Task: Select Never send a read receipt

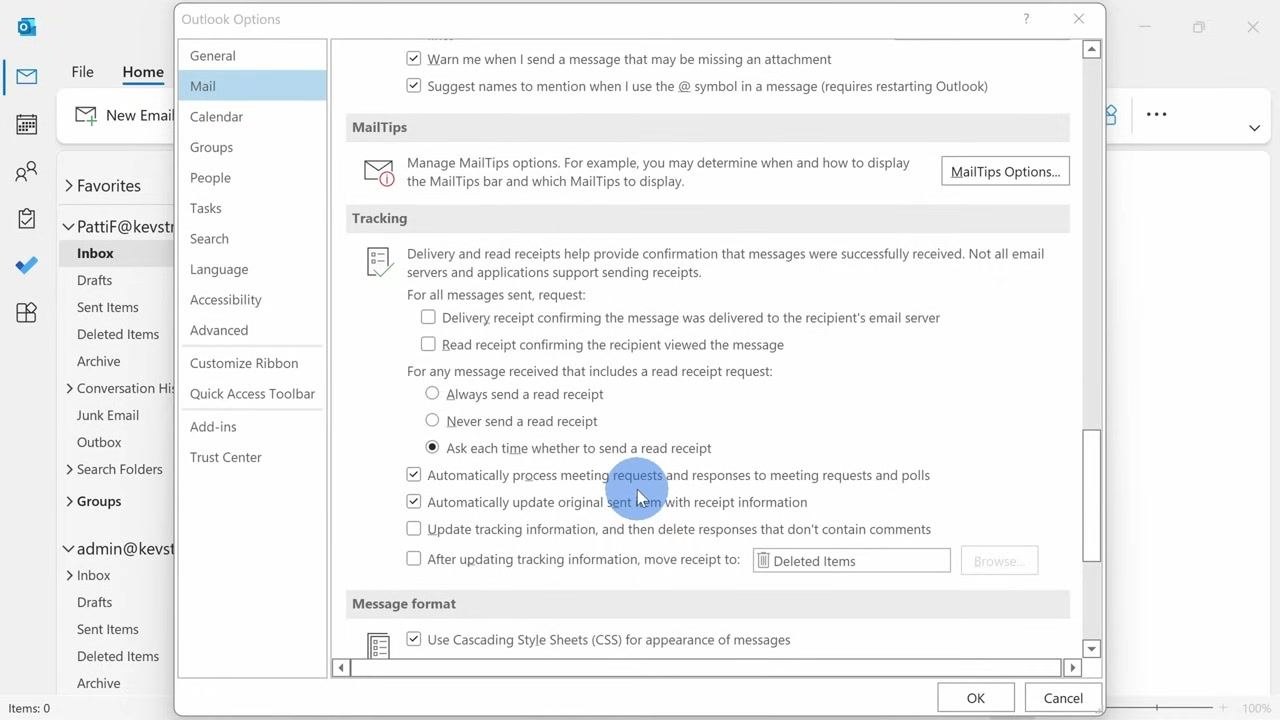Action: 432,420
